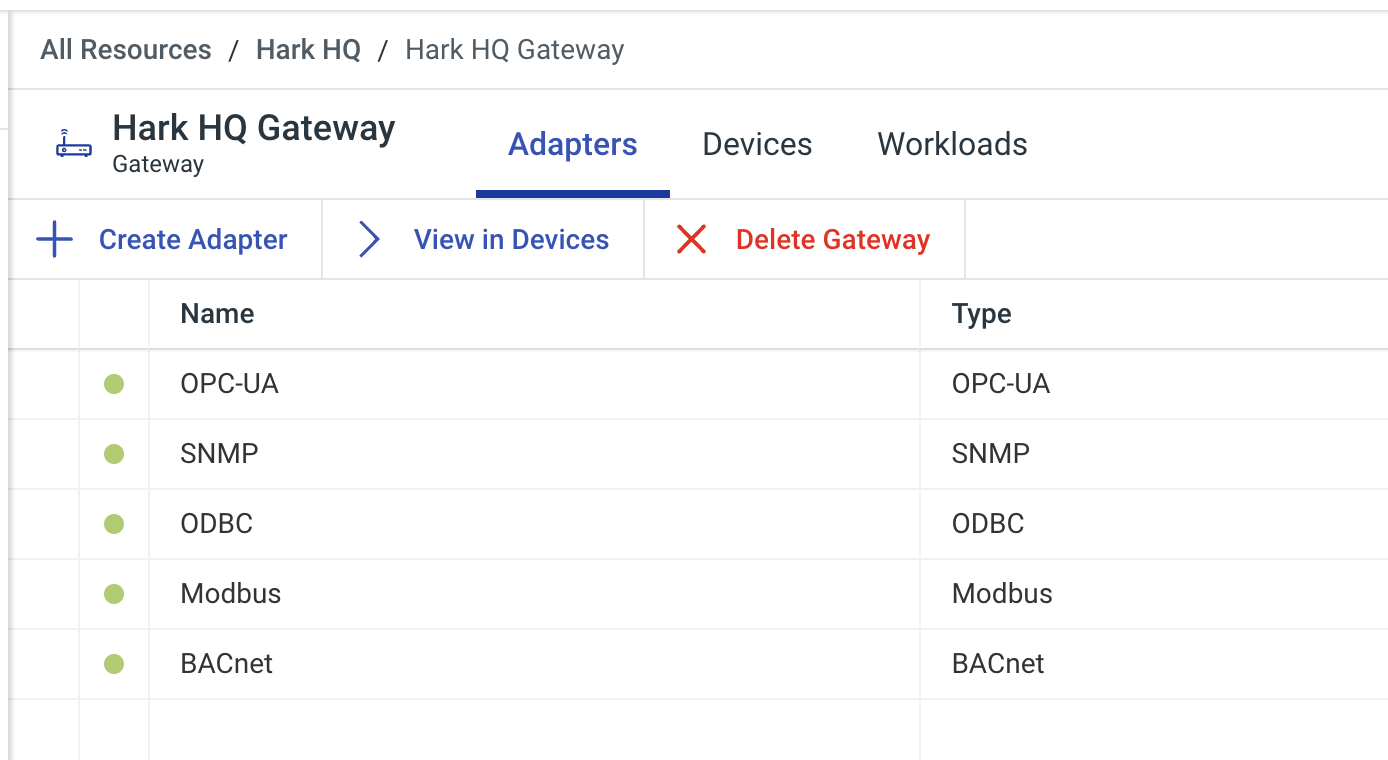Open the Modbus adapter row
The width and height of the screenshot is (1388, 760).
[698, 594]
